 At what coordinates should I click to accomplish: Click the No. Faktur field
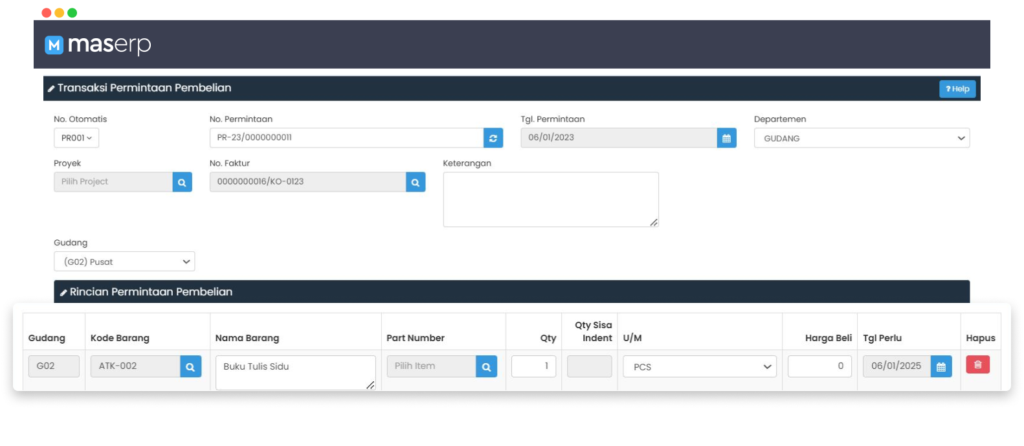click(x=308, y=182)
